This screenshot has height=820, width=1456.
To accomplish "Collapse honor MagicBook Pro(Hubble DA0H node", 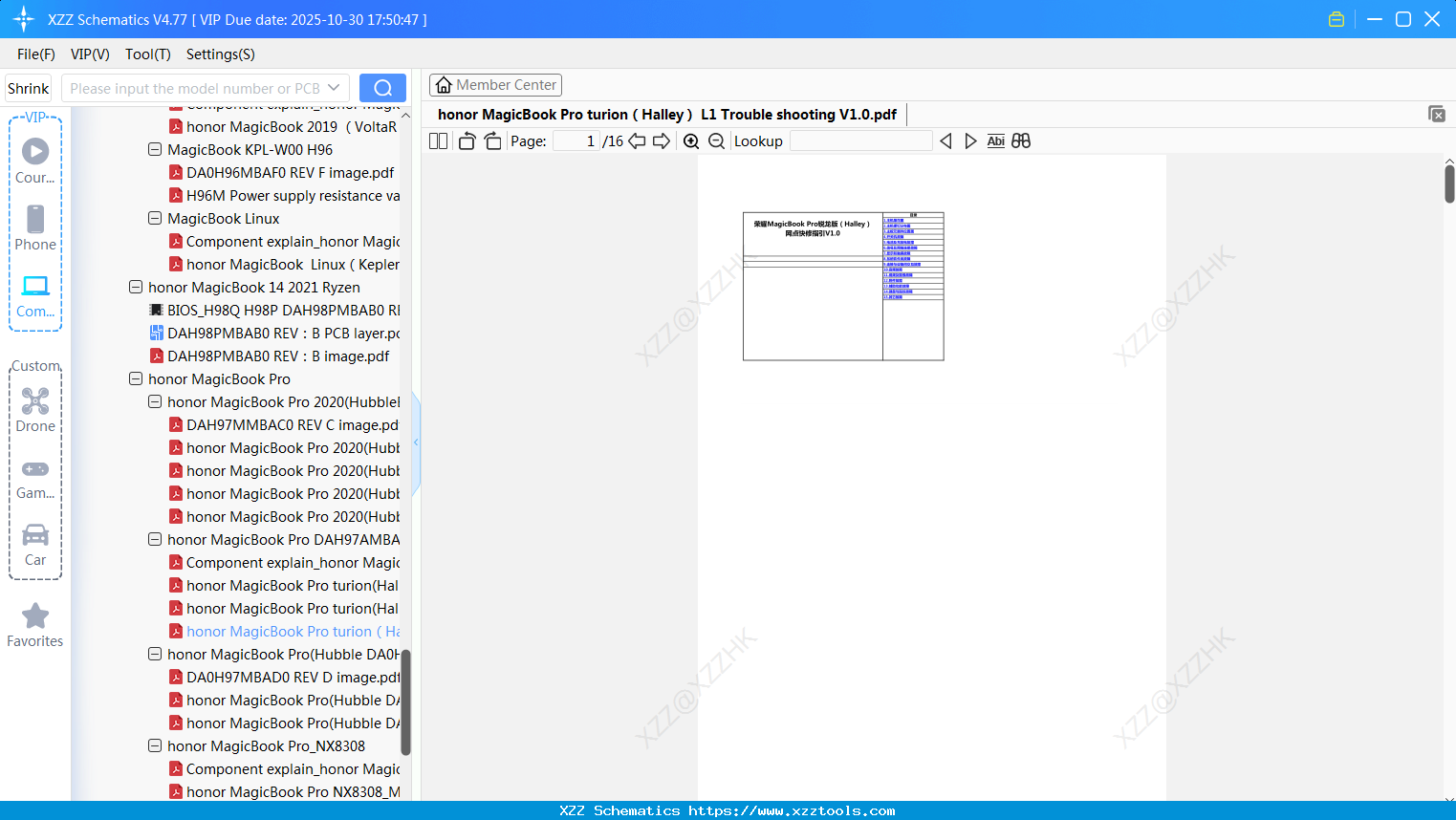I will coord(155,655).
